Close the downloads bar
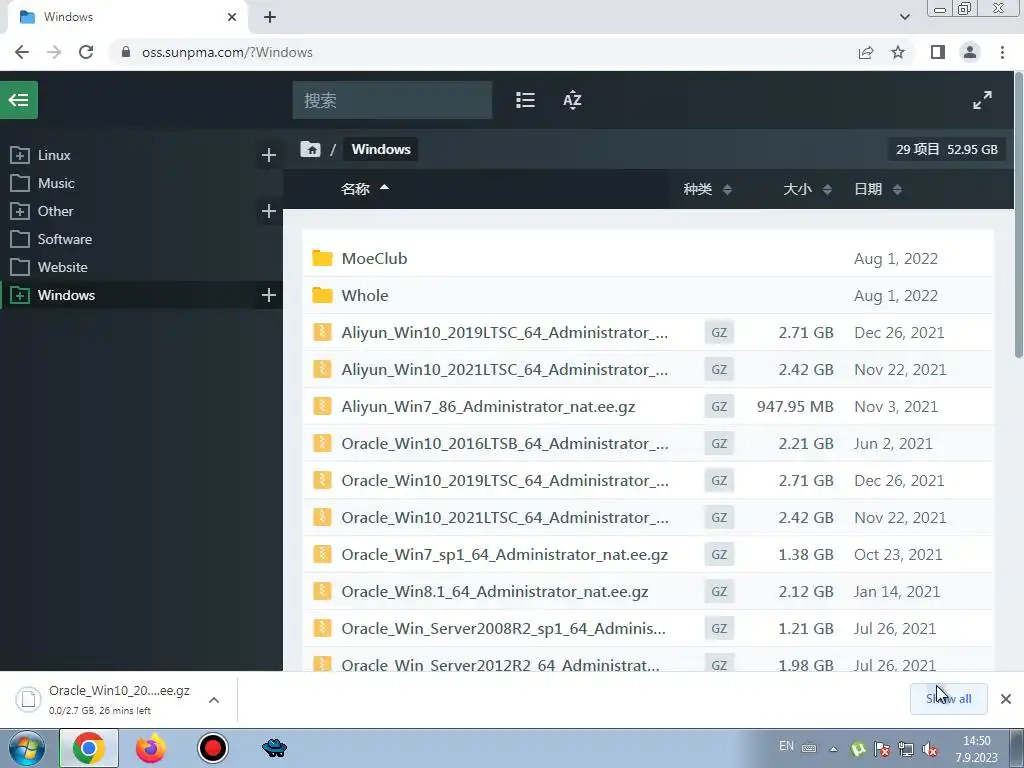Image resolution: width=1024 pixels, height=768 pixels. pyautogui.click(x=1006, y=699)
